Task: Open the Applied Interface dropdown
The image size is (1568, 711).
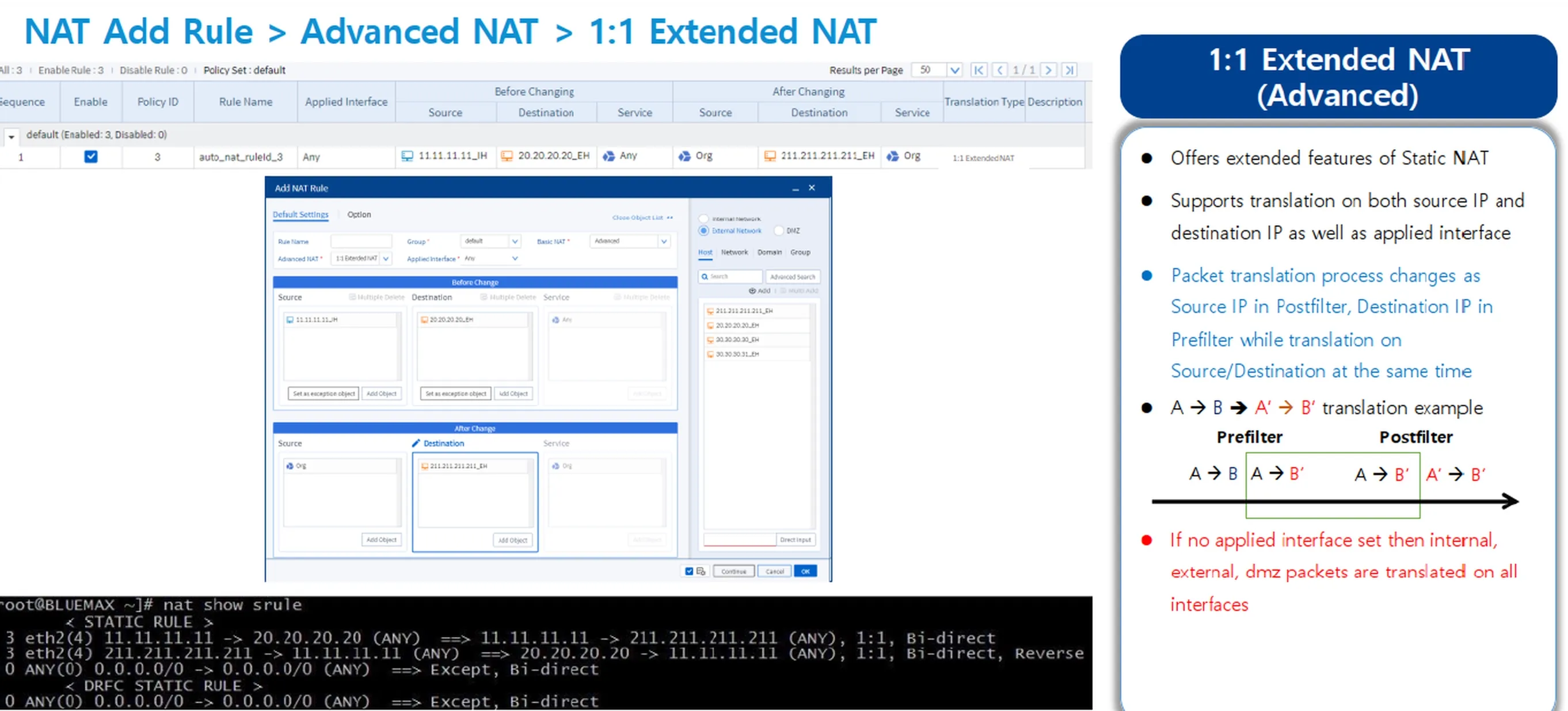Action: coord(515,258)
